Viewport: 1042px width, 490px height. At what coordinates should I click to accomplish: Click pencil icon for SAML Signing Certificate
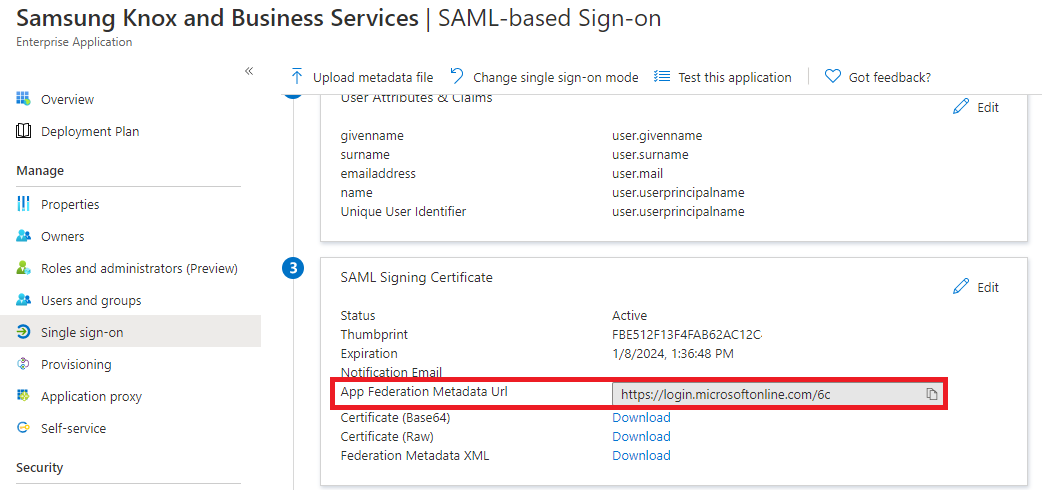tap(960, 287)
